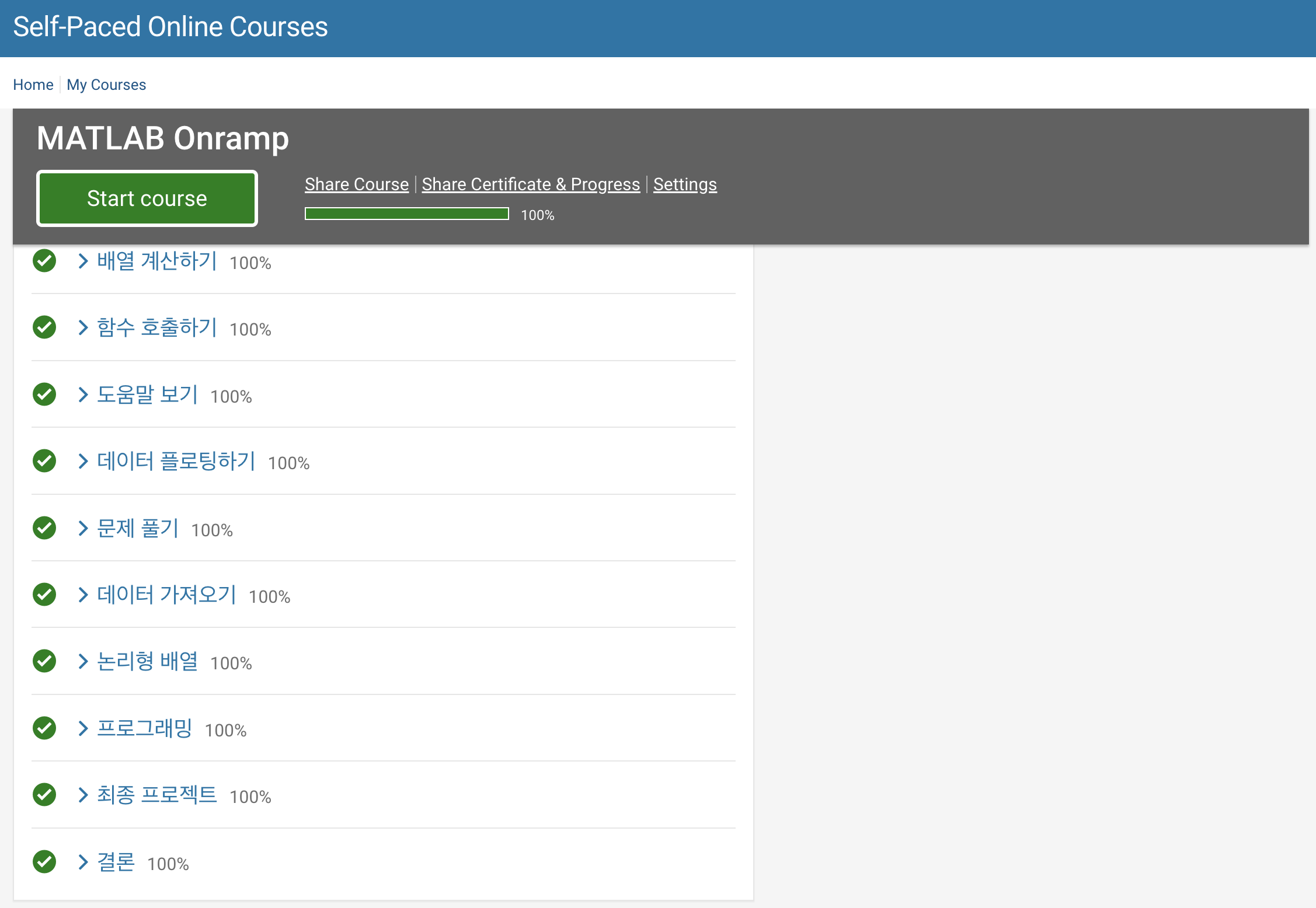Image resolution: width=1316 pixels, height=908 pixels.
Task: Click the 100% value next to 논리형 배열
Action: point(231,663)
